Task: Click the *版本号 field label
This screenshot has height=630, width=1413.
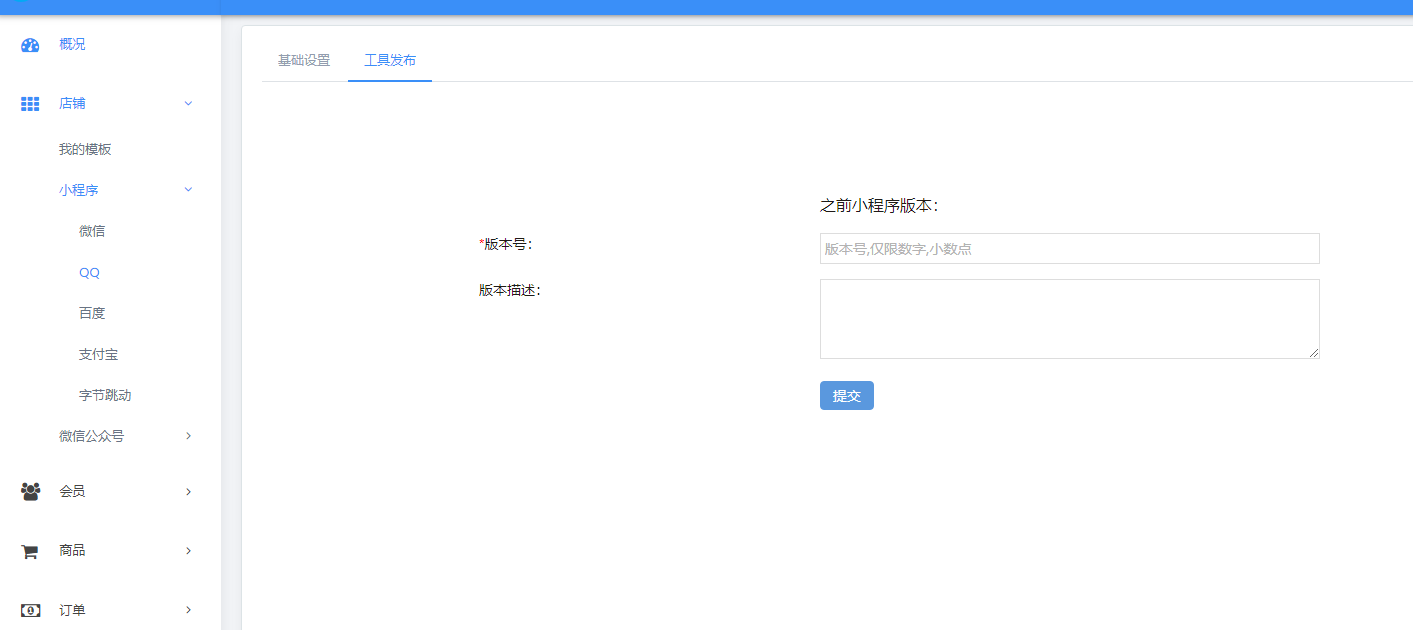Action: [x=506, y=244]
